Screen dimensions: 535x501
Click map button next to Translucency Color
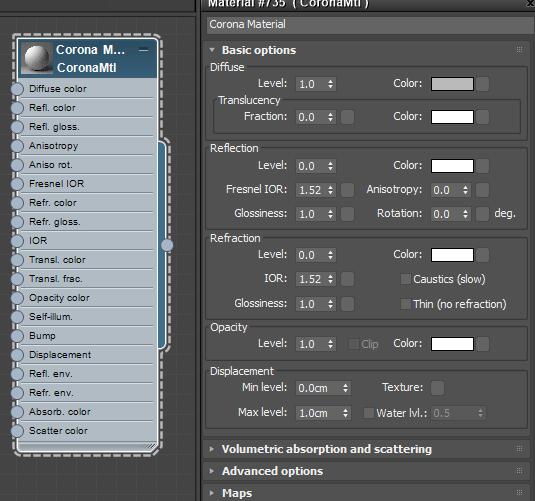483,117
